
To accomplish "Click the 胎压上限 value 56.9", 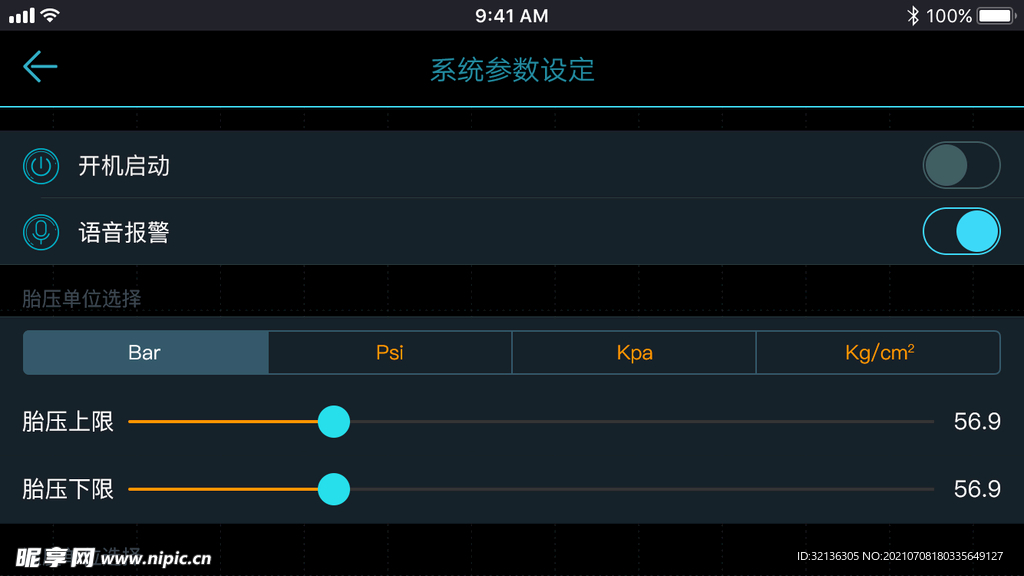I will [x=977, y=421].
